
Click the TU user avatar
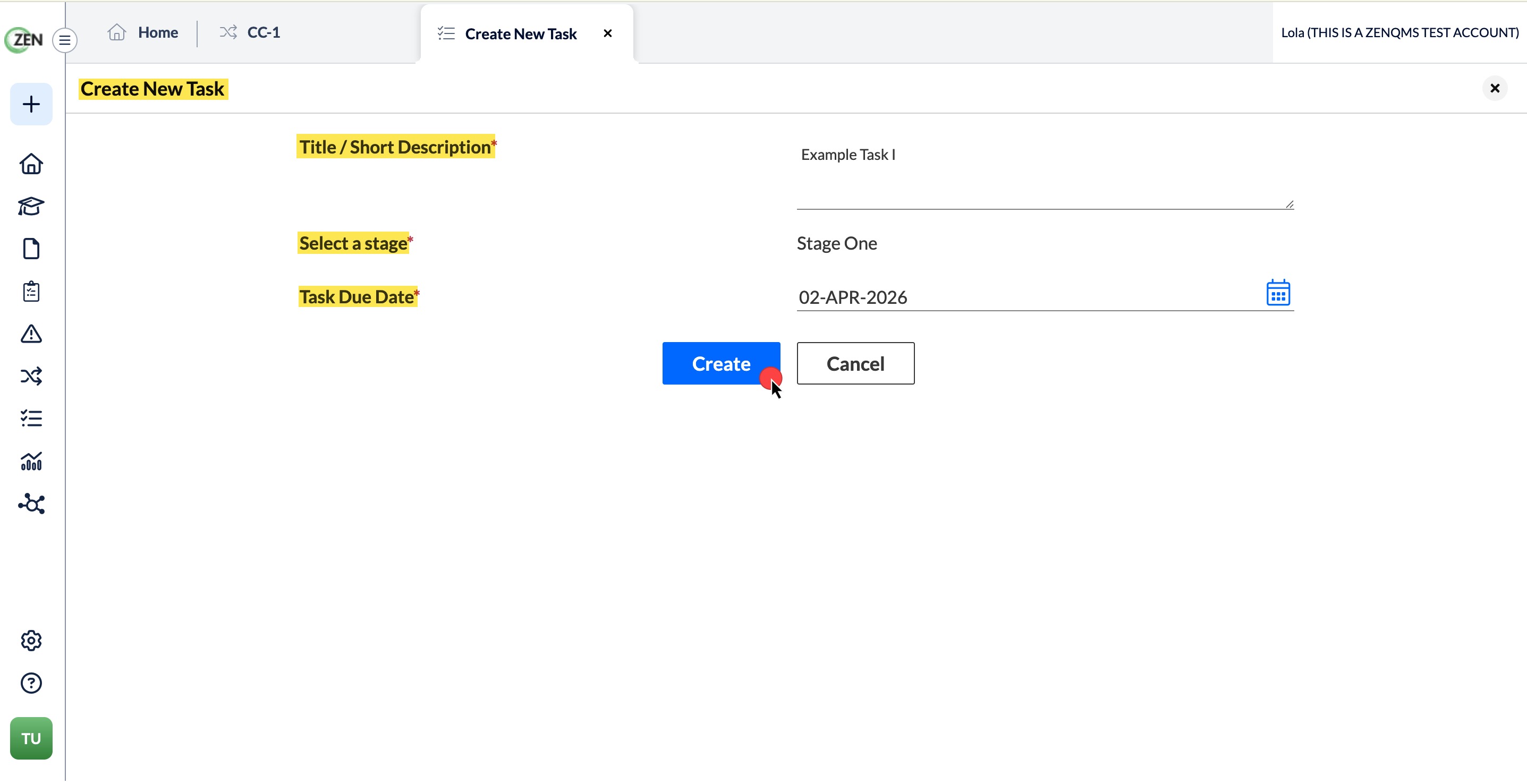31,739
